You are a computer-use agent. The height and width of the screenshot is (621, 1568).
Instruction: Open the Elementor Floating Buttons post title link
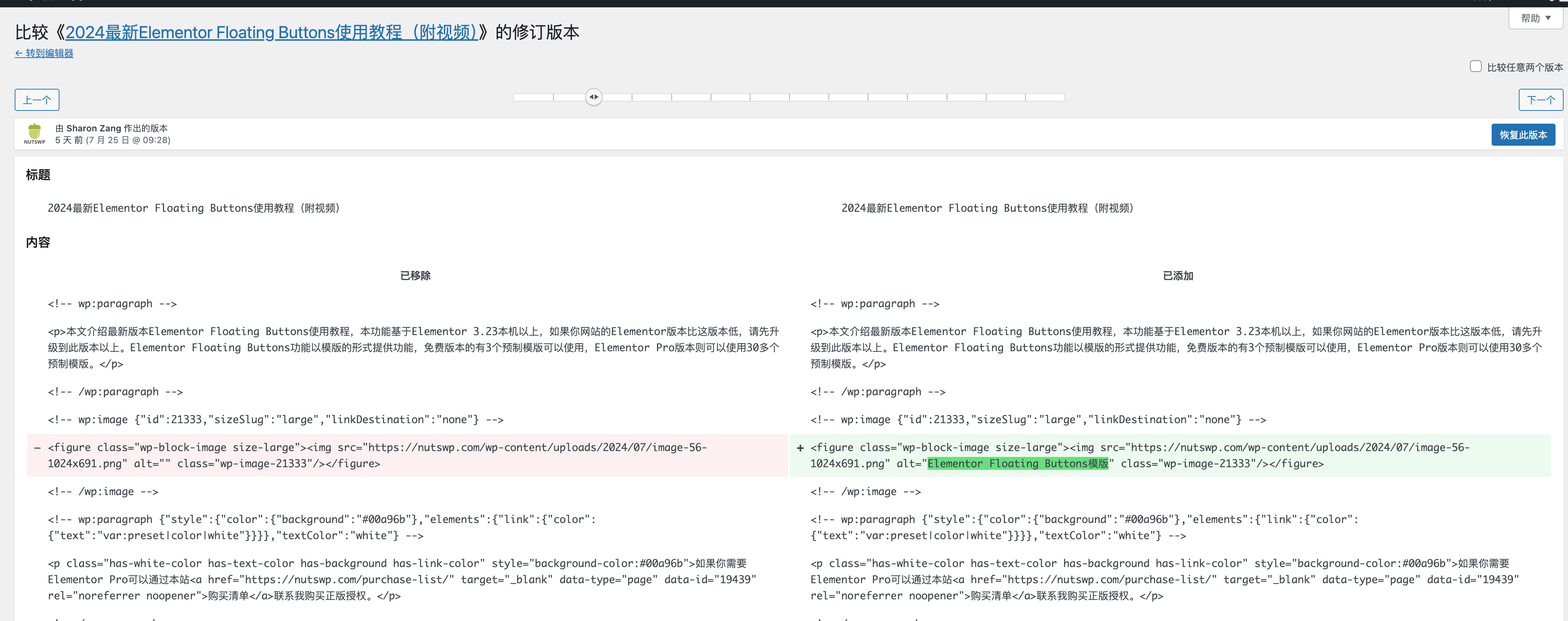pos(271,32)
